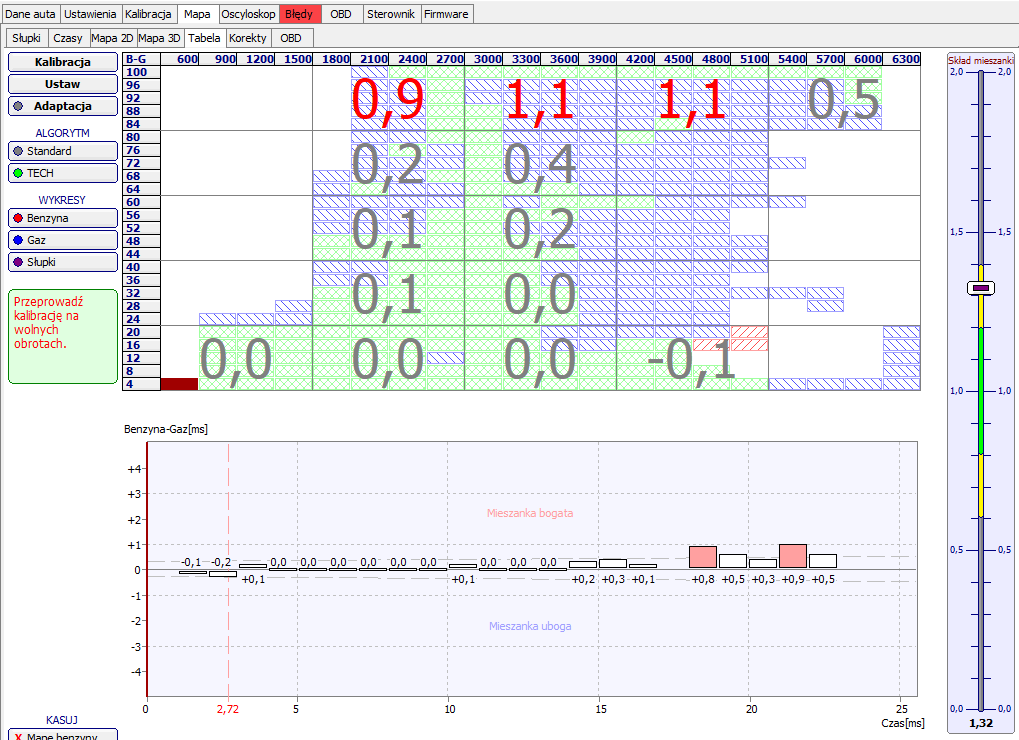1019x740 pixels.
Task: Click the pink +0,9 bar in the chart
Action: [x=793, y=557]
